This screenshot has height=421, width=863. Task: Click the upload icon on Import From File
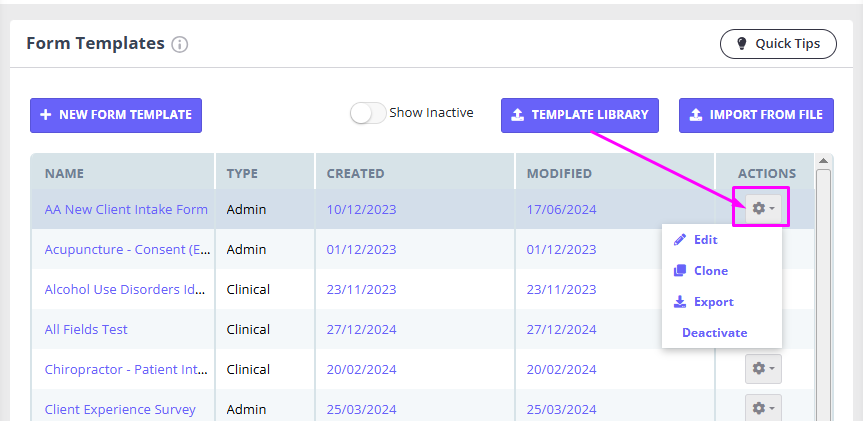click(x=696, y=114)
